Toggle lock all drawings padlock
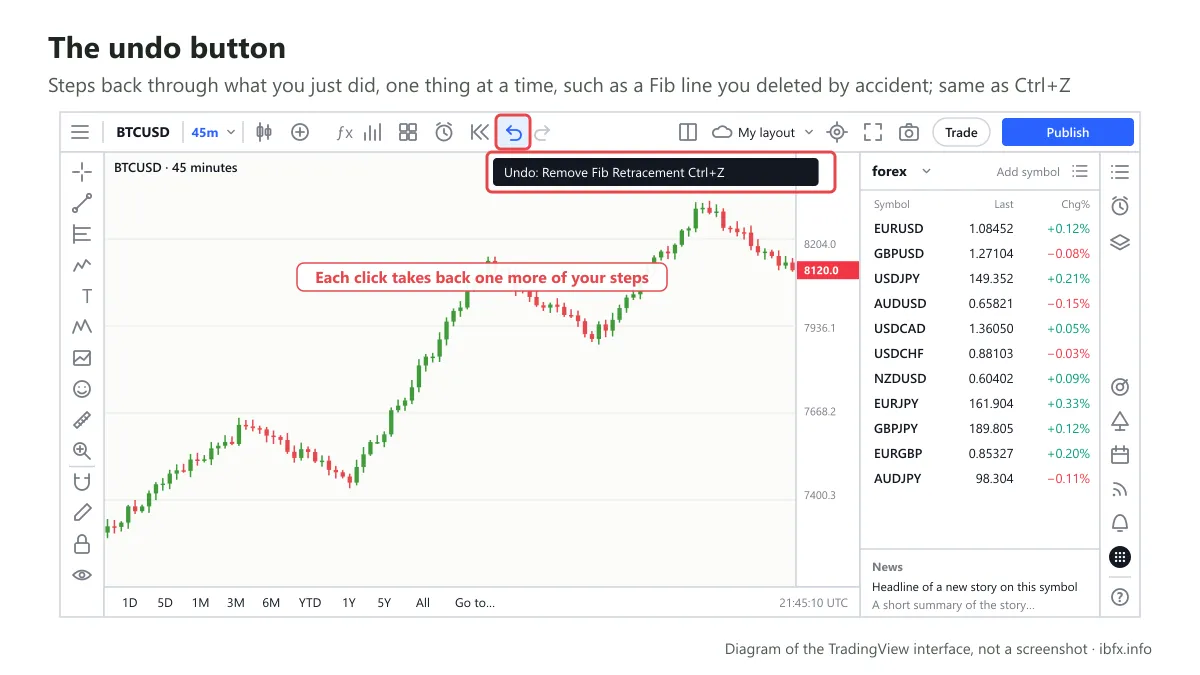Viewport: 1200px width, 675px height. pos(82,544)
